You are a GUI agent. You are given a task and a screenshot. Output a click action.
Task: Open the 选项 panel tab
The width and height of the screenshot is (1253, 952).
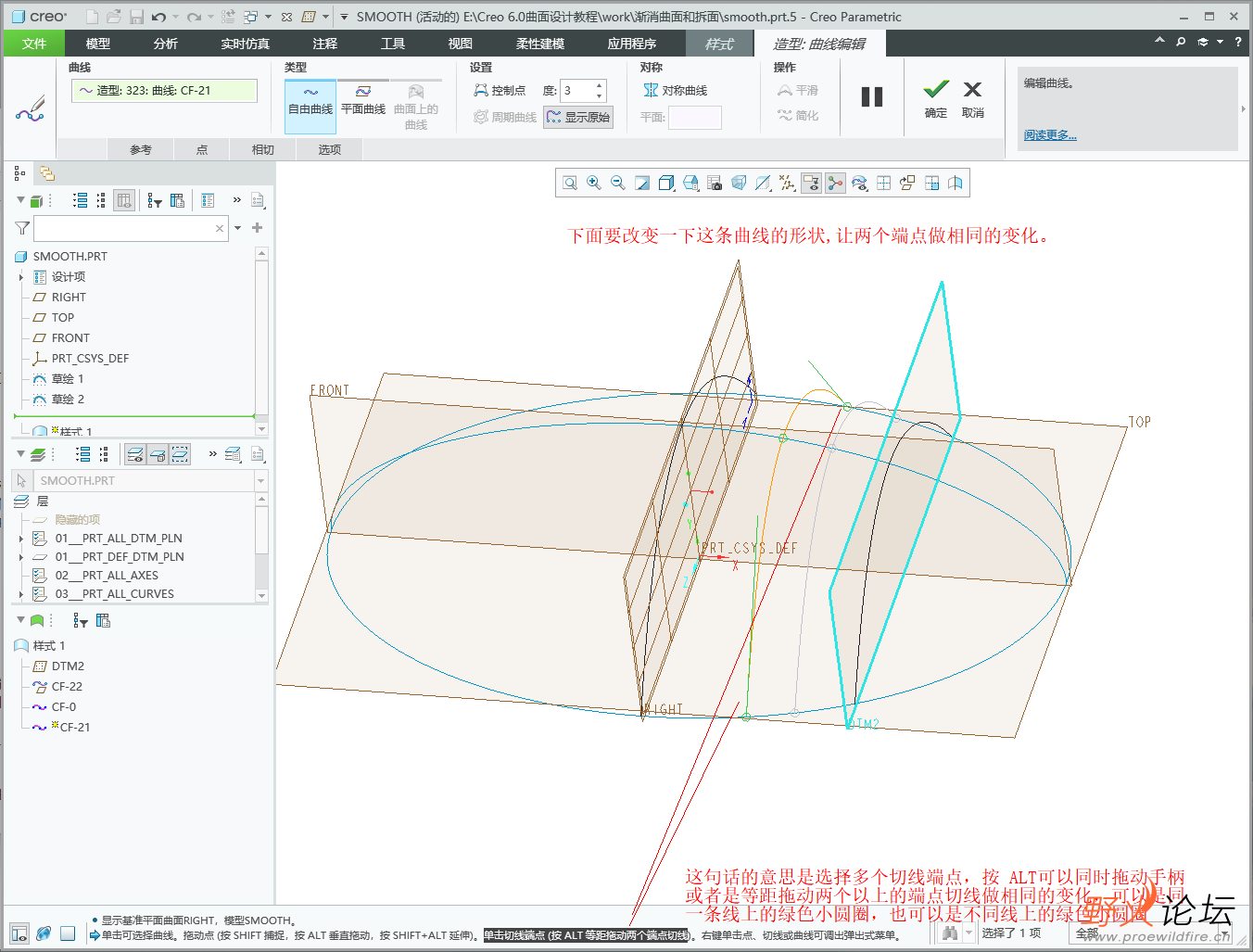330,149
